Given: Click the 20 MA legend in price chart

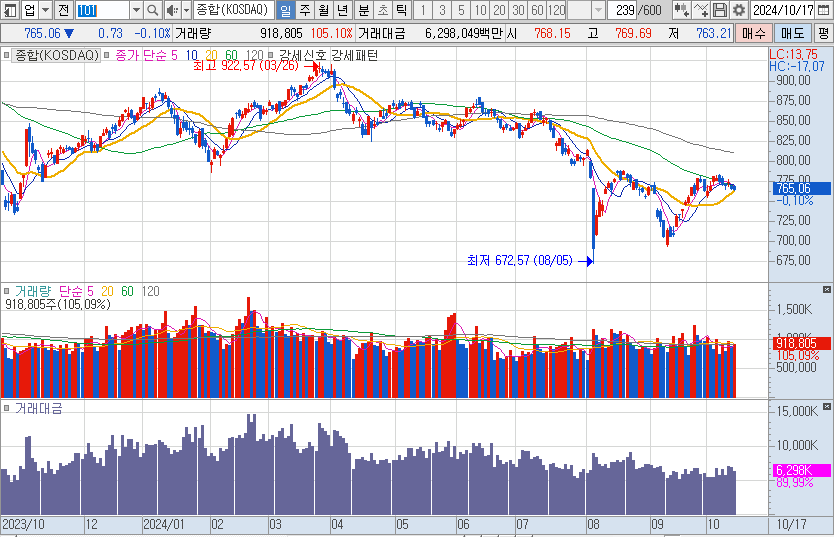Looking at the screenshot, I should pyautogui.click(x=211, y=55).
